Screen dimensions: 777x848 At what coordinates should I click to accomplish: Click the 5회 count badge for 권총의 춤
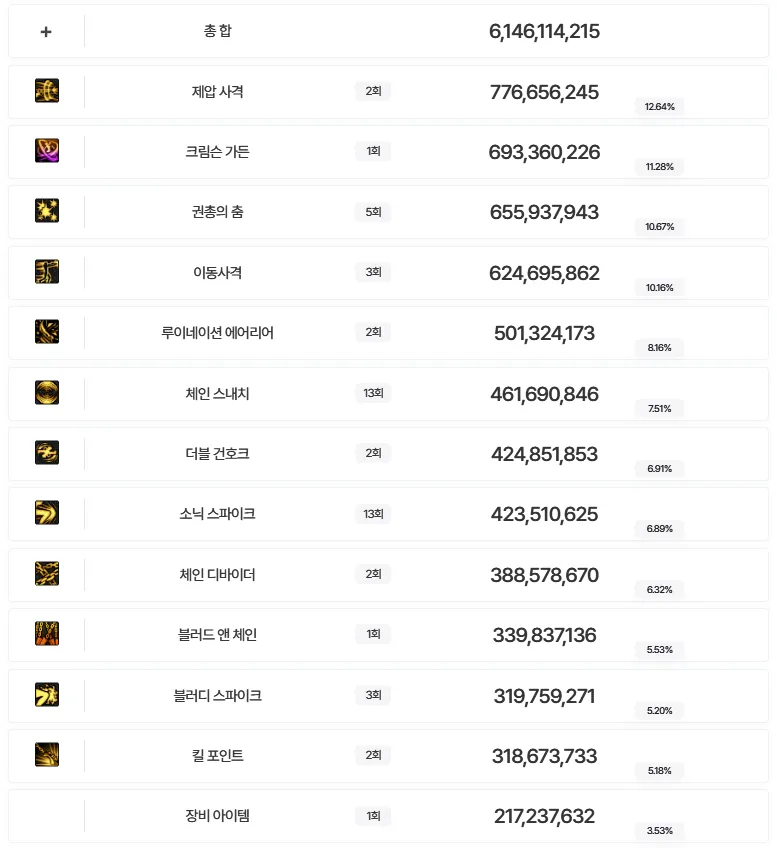(373, 212)
